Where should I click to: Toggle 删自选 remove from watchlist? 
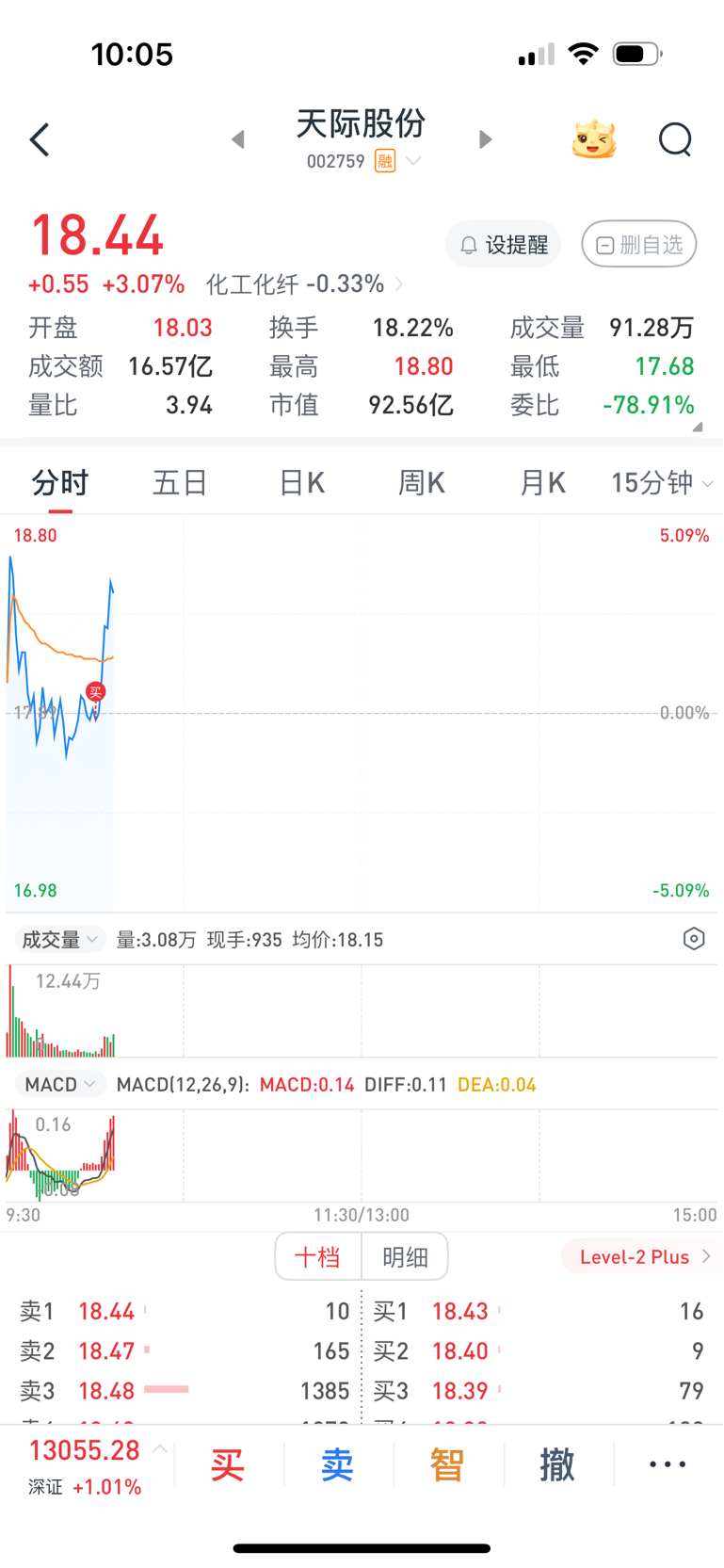click(639, 245)
